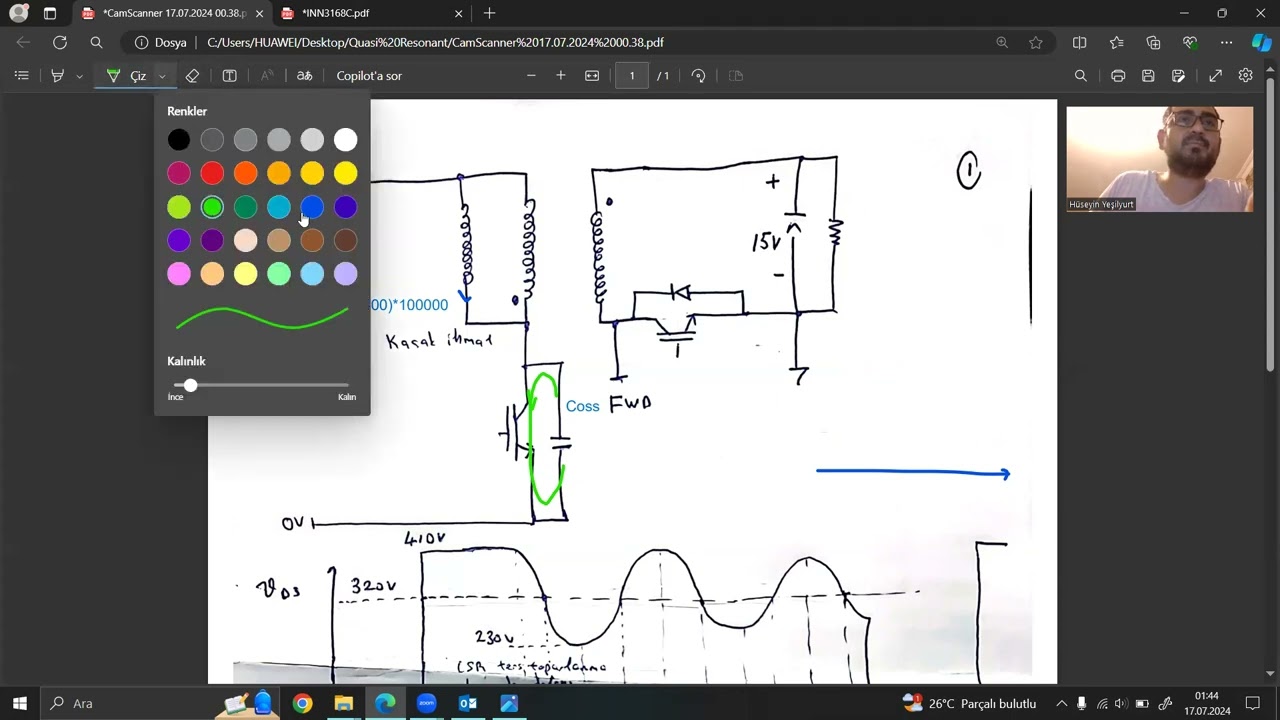The image size is (1280, 720).
Task: Click the page number field
Action: [x=632, y=76]
